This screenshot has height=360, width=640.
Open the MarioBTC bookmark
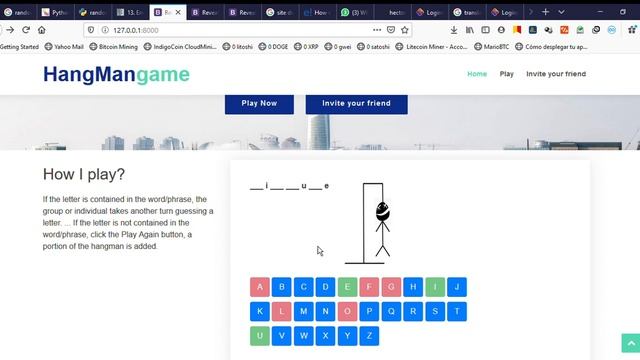(492, 47)
